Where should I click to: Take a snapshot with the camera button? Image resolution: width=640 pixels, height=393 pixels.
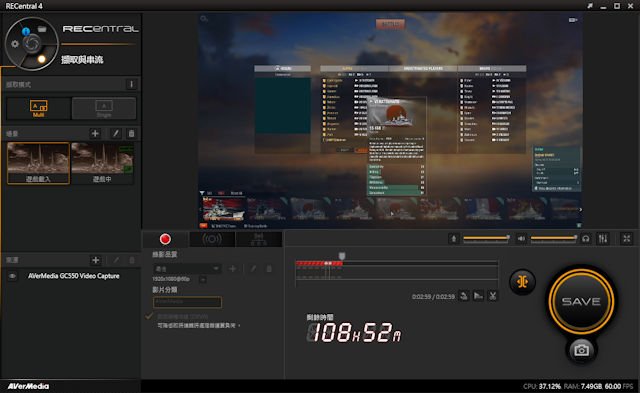(581, 350)
